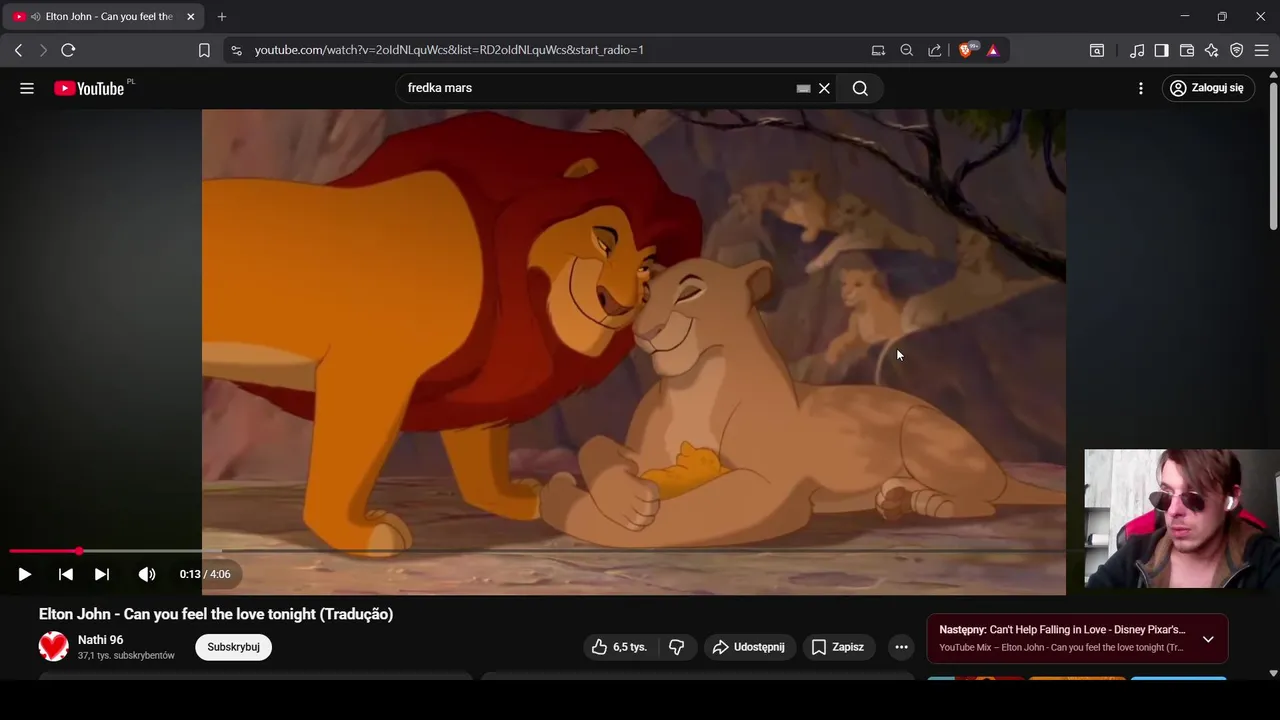1280x720 pixels.
Task: Skip to the previous video
Action: (66, 574)
